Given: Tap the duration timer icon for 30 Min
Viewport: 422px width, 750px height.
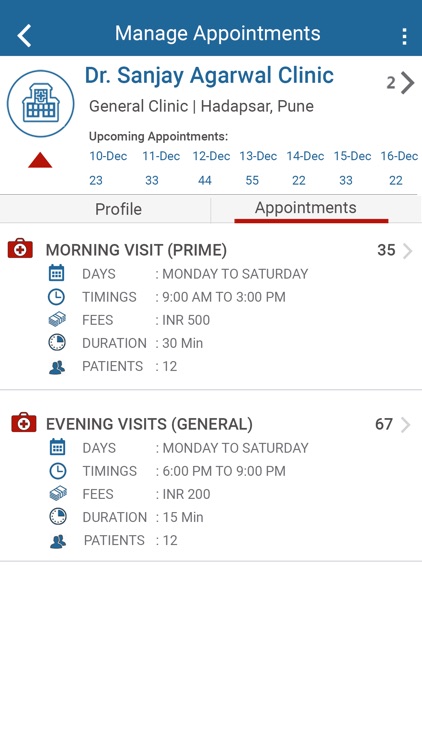Looking at the screenshot, I should click(x=57, y=342).
